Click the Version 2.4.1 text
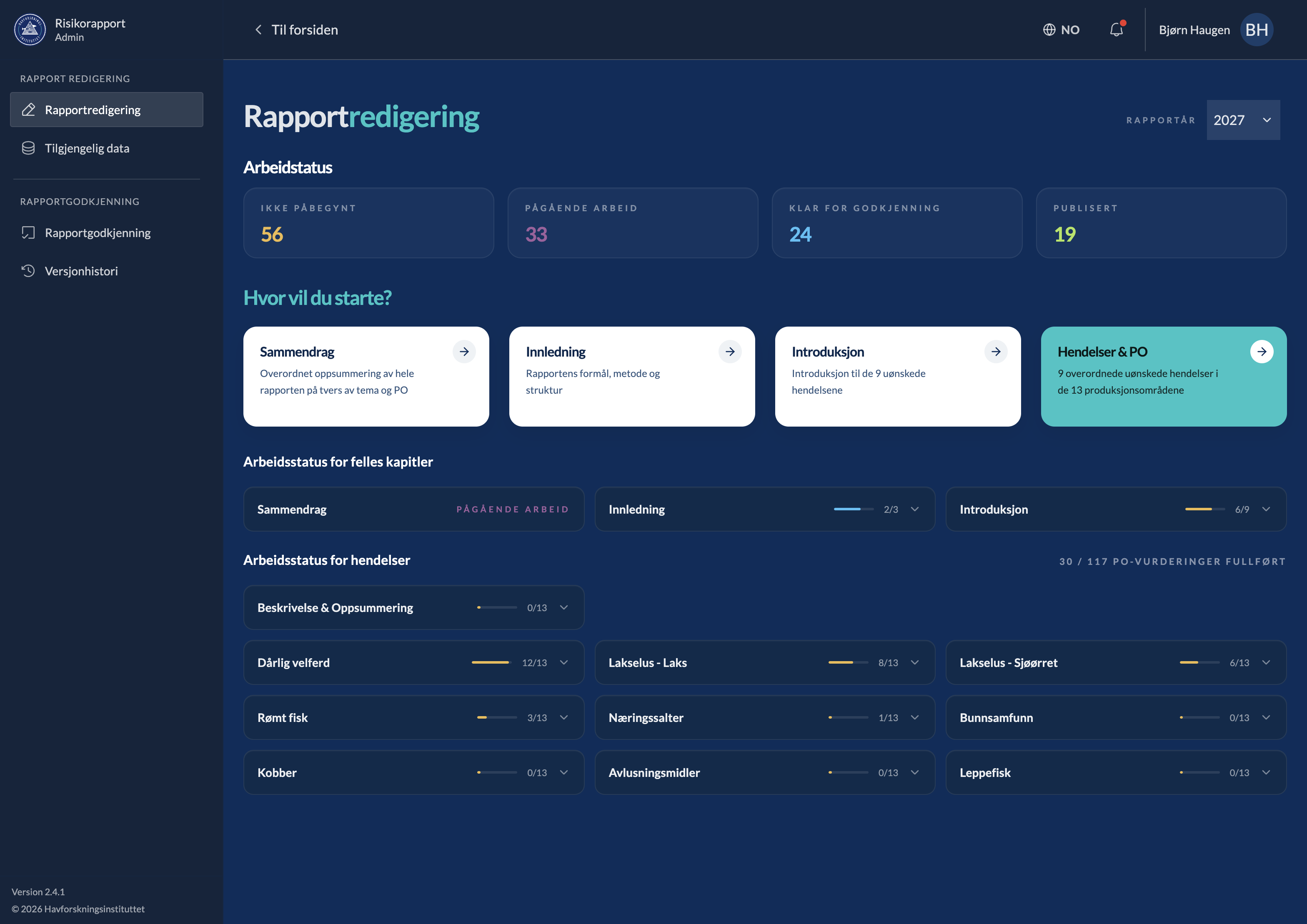The height and width of the screenshot is (924, 1307). click(x=38, y=892)
